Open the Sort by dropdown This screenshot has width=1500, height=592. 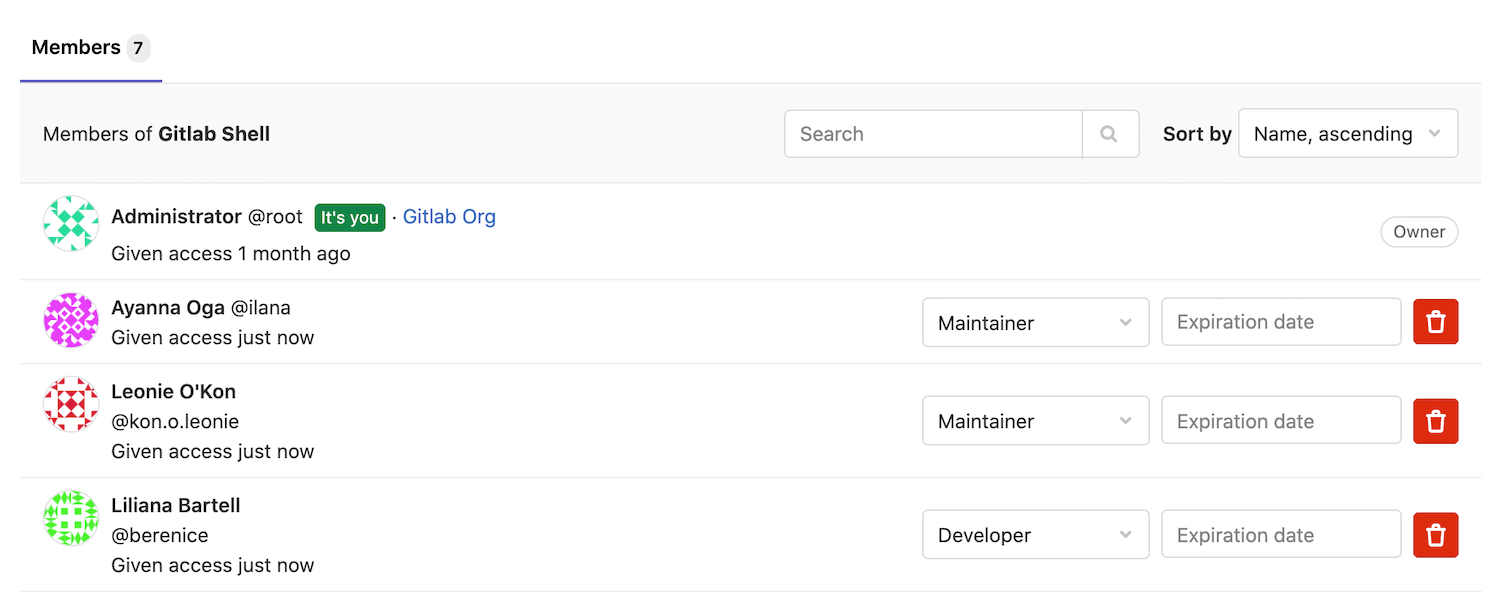click(1347, 134)
